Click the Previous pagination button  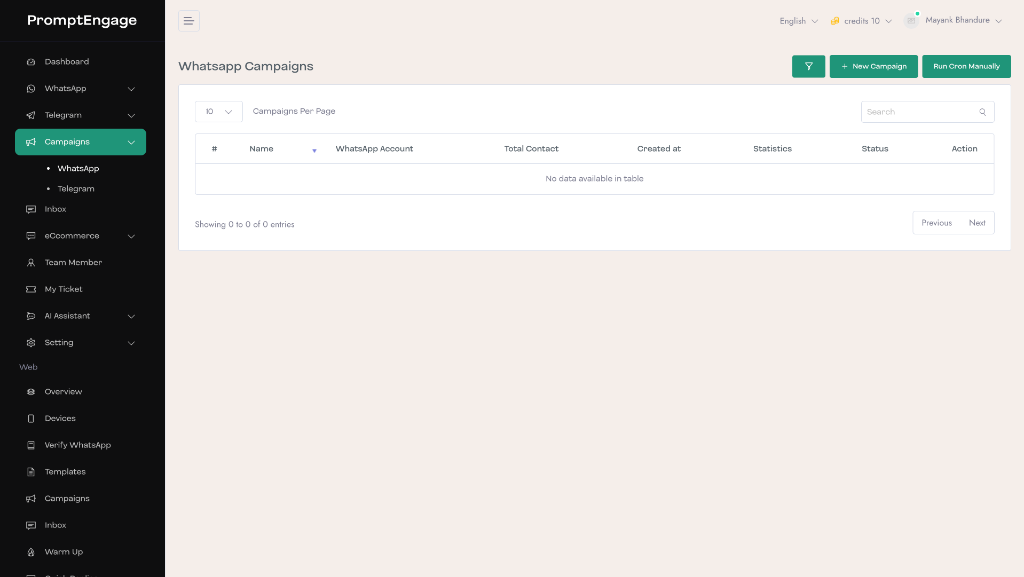pos(936,223)
